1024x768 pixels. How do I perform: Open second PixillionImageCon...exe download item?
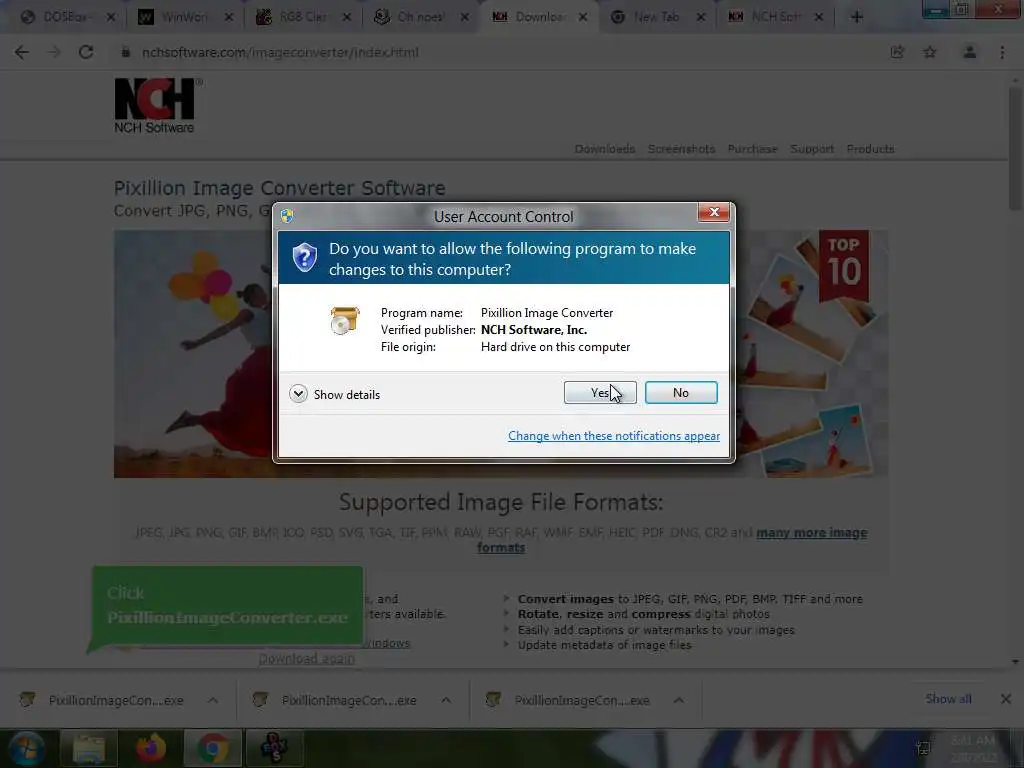[336, 700]
